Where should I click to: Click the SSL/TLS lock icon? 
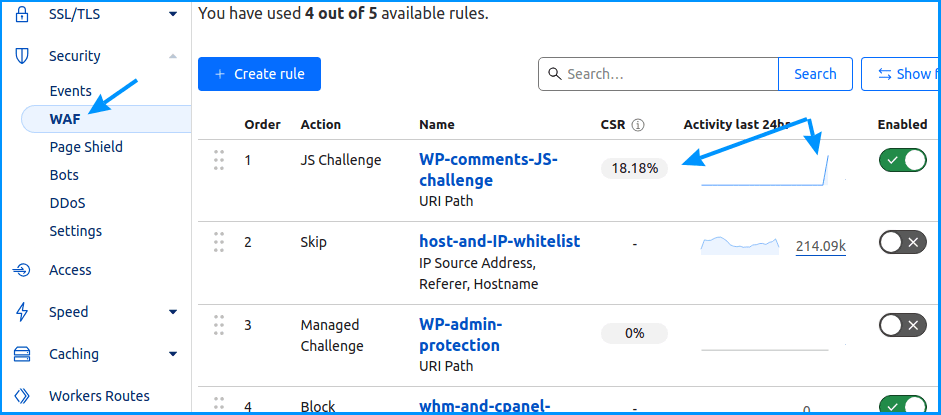pyautogui.click(x=22, y=14)
